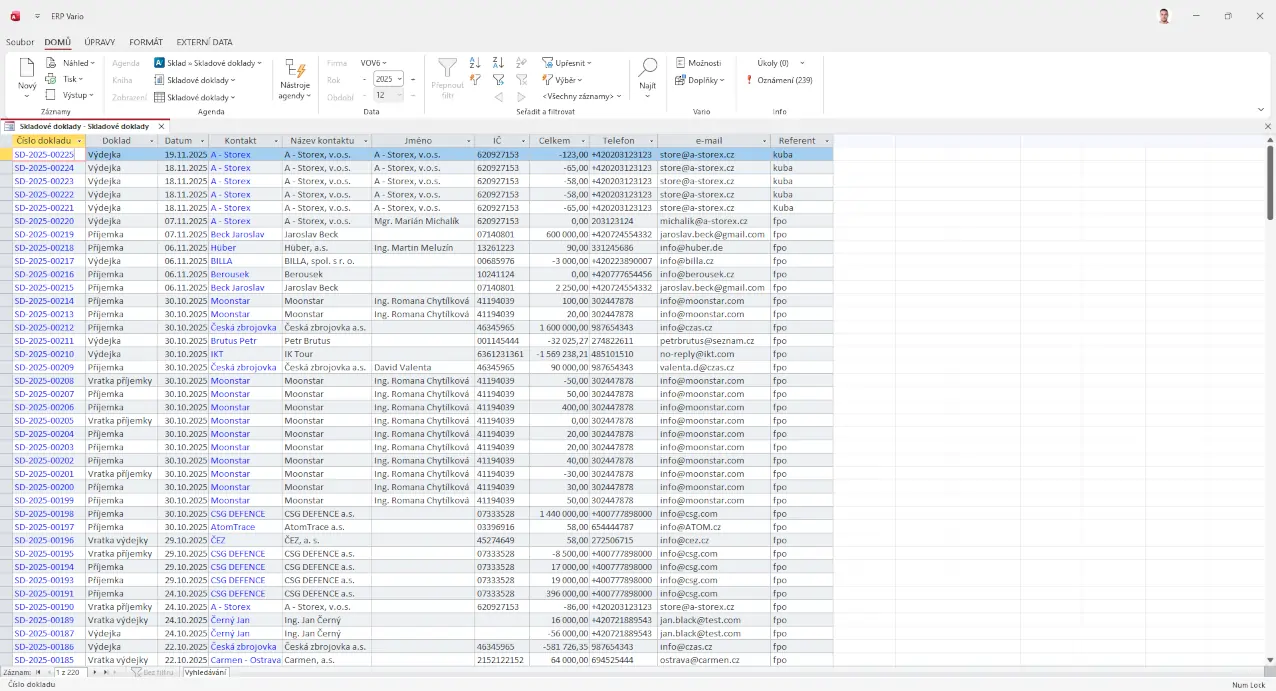The image size is (1276, 691).
Task: Sort records descending with Z-A icon
Action: [x=498, y=63]
